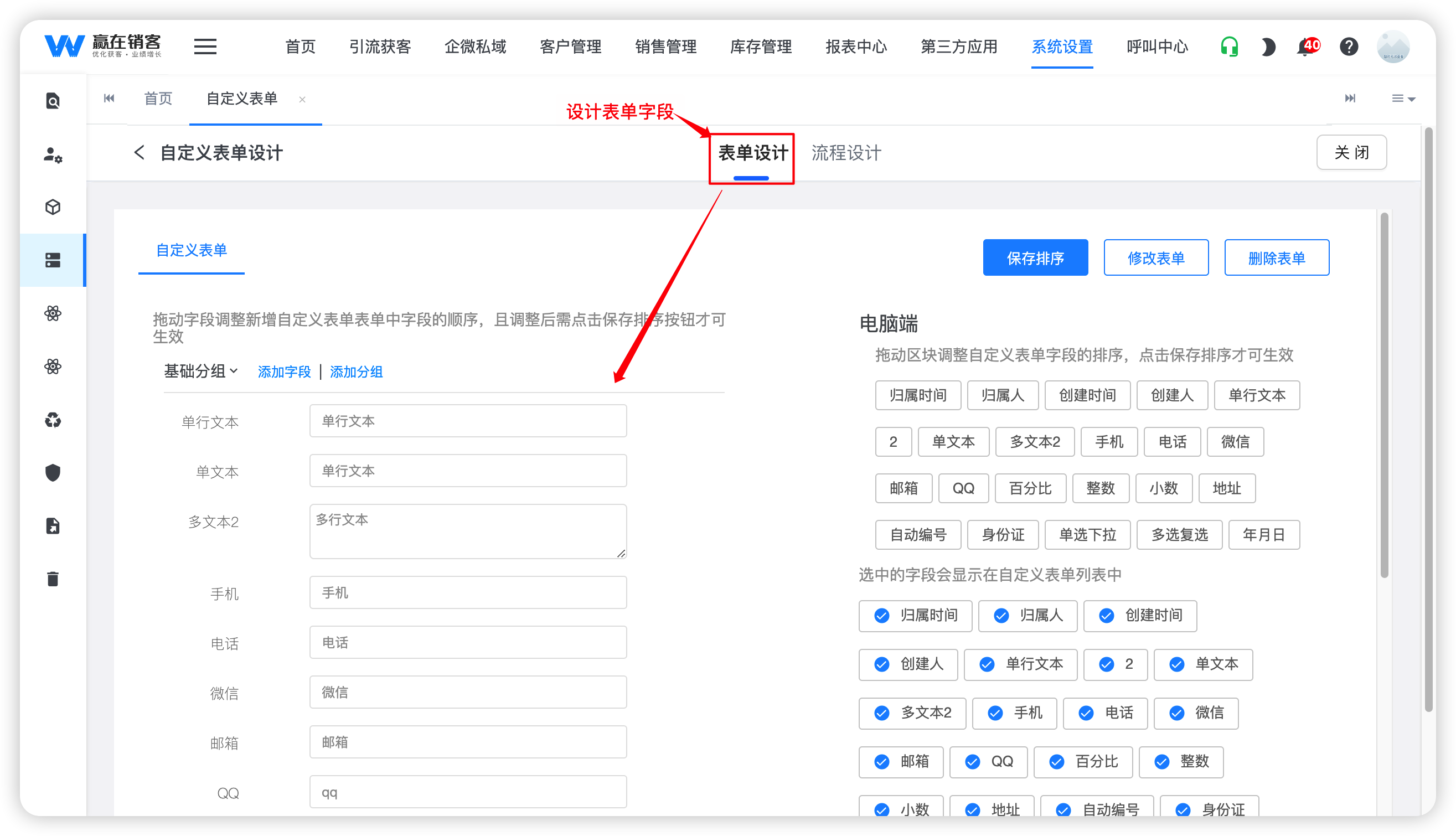This screenshot has height=836, width=1456.
Task: Open the sidebar file export icon
Action: click(53, 526)
